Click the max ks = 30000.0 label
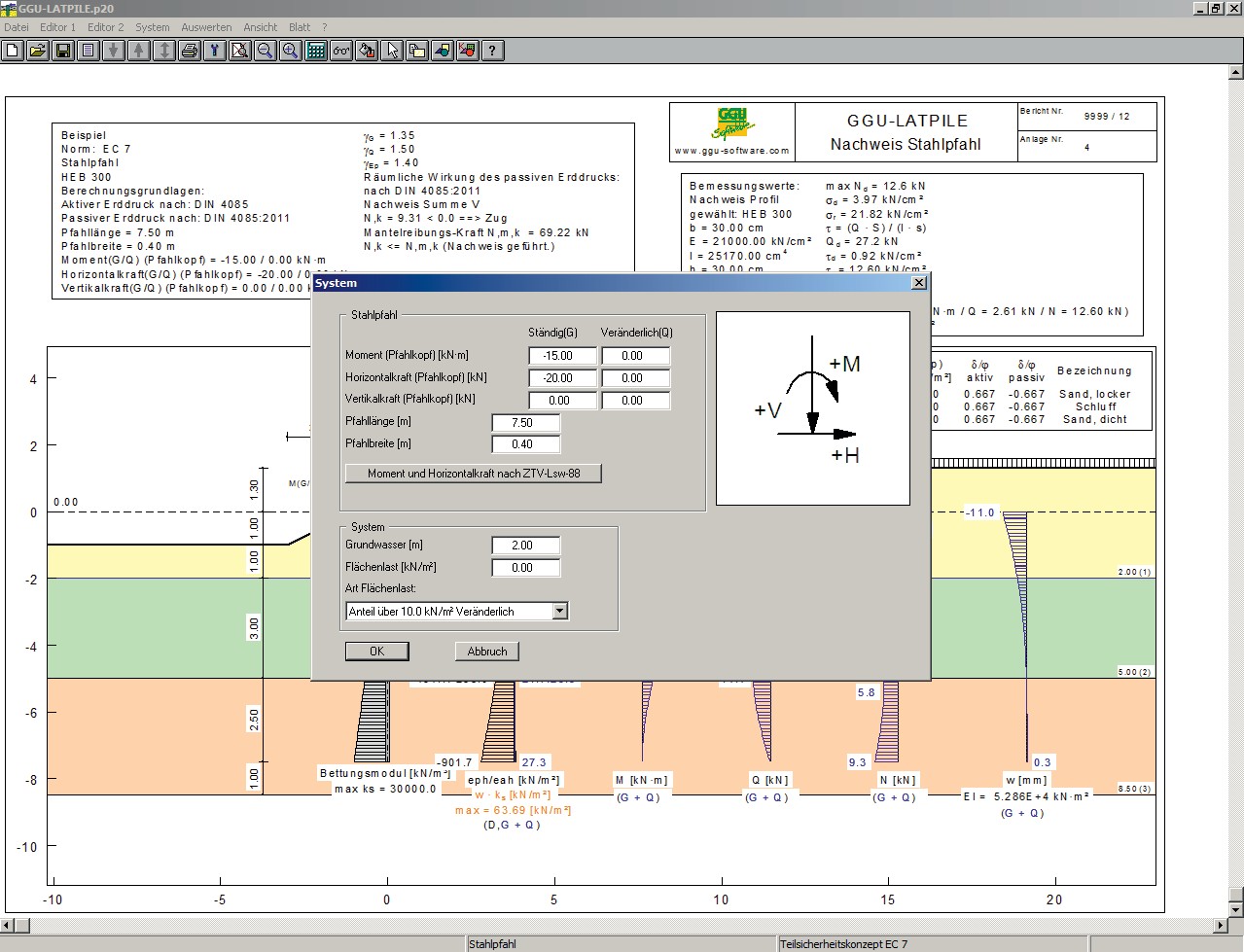 point(385,789)
